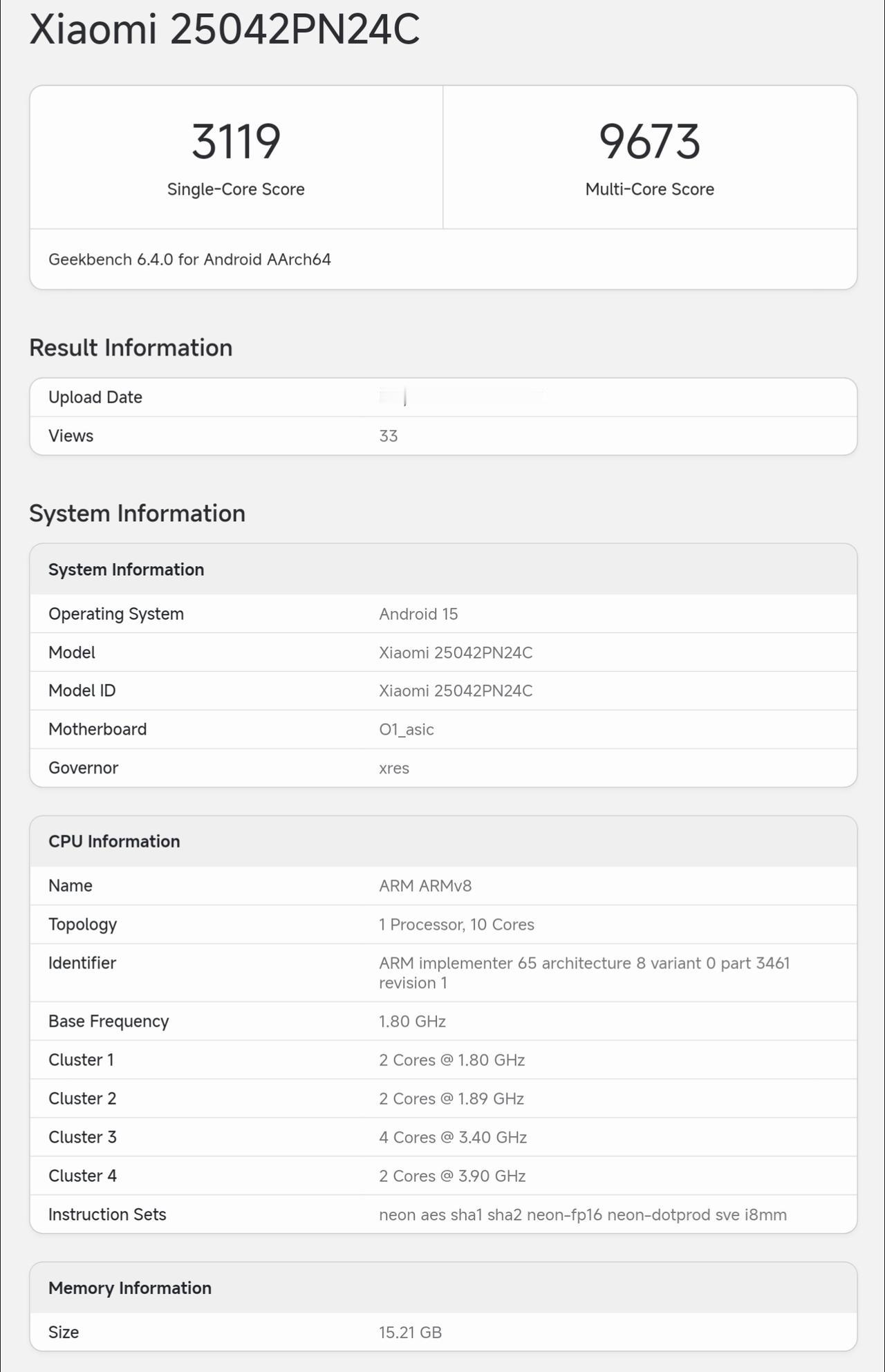Click the CPU Information table header

coord(443,841)
